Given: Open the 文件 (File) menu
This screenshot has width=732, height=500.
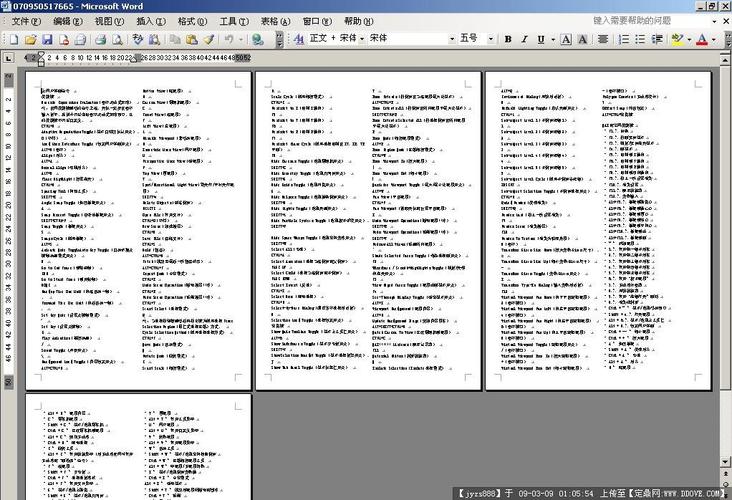Looking at the screenshot, I should point(20,21).
